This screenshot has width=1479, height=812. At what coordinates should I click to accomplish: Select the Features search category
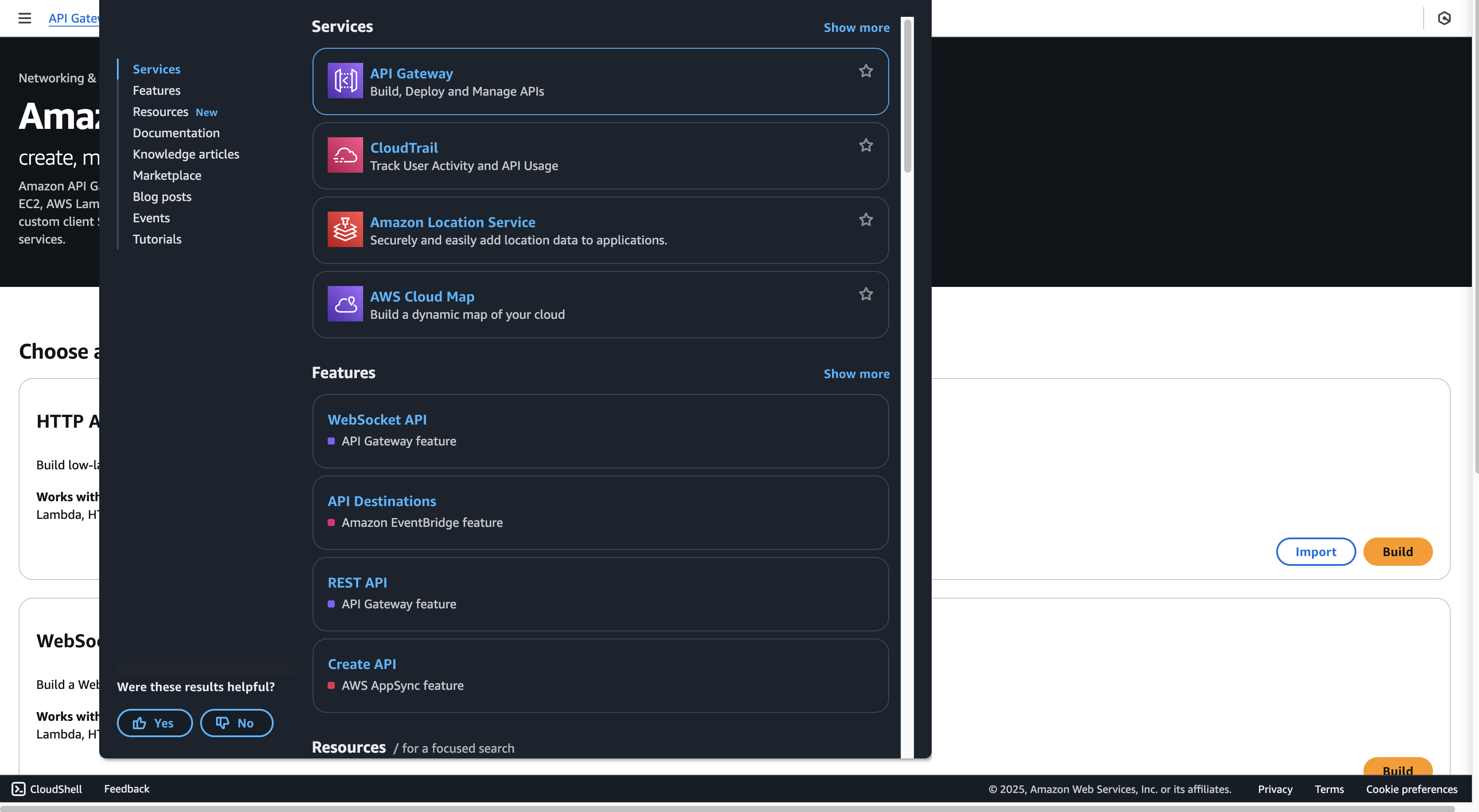click(x=156, y=91)
